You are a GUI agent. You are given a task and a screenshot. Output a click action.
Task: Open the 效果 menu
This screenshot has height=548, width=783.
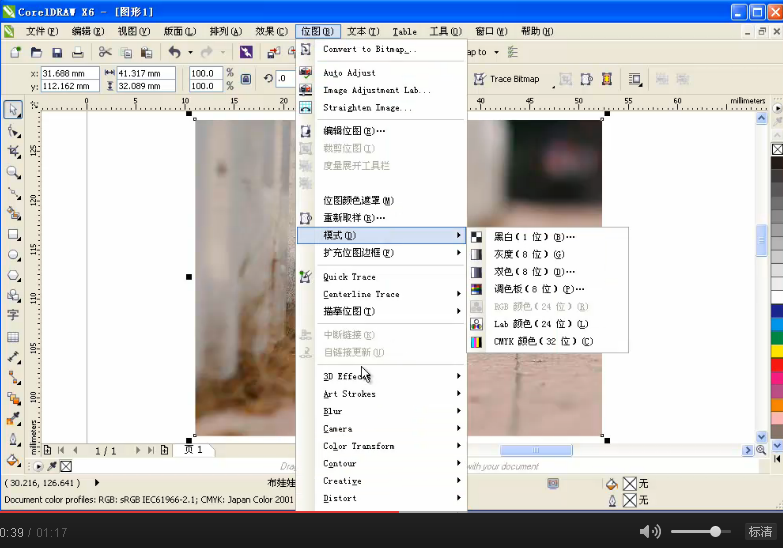(x=272, y=31)
